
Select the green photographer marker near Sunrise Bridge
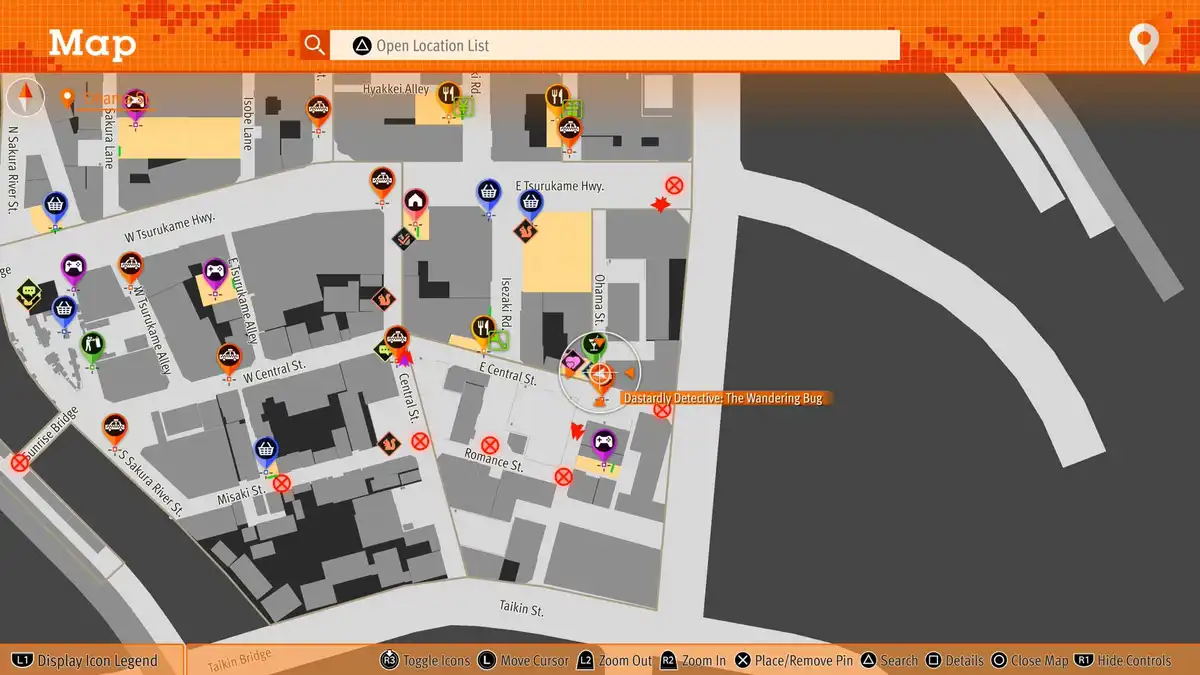coord(92,346)
